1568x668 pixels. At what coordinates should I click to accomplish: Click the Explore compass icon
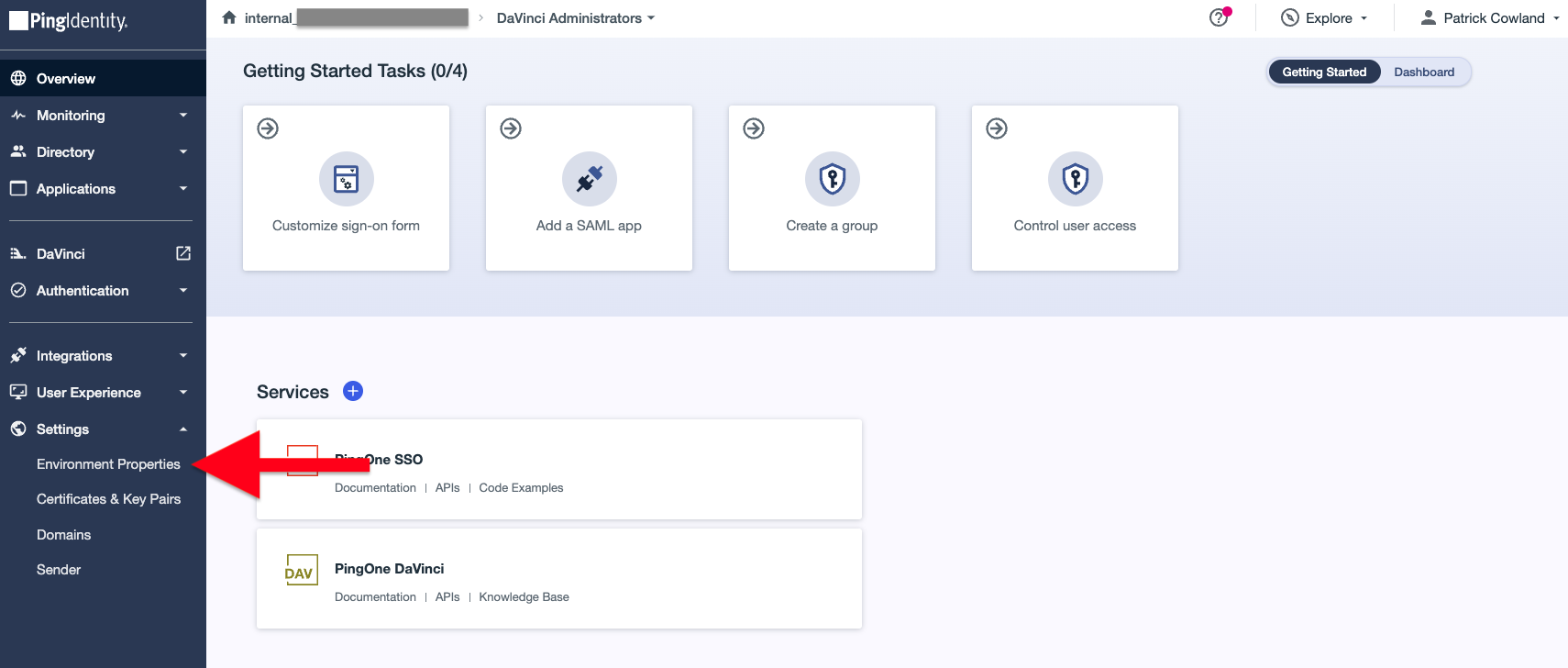coord(1289,17)
